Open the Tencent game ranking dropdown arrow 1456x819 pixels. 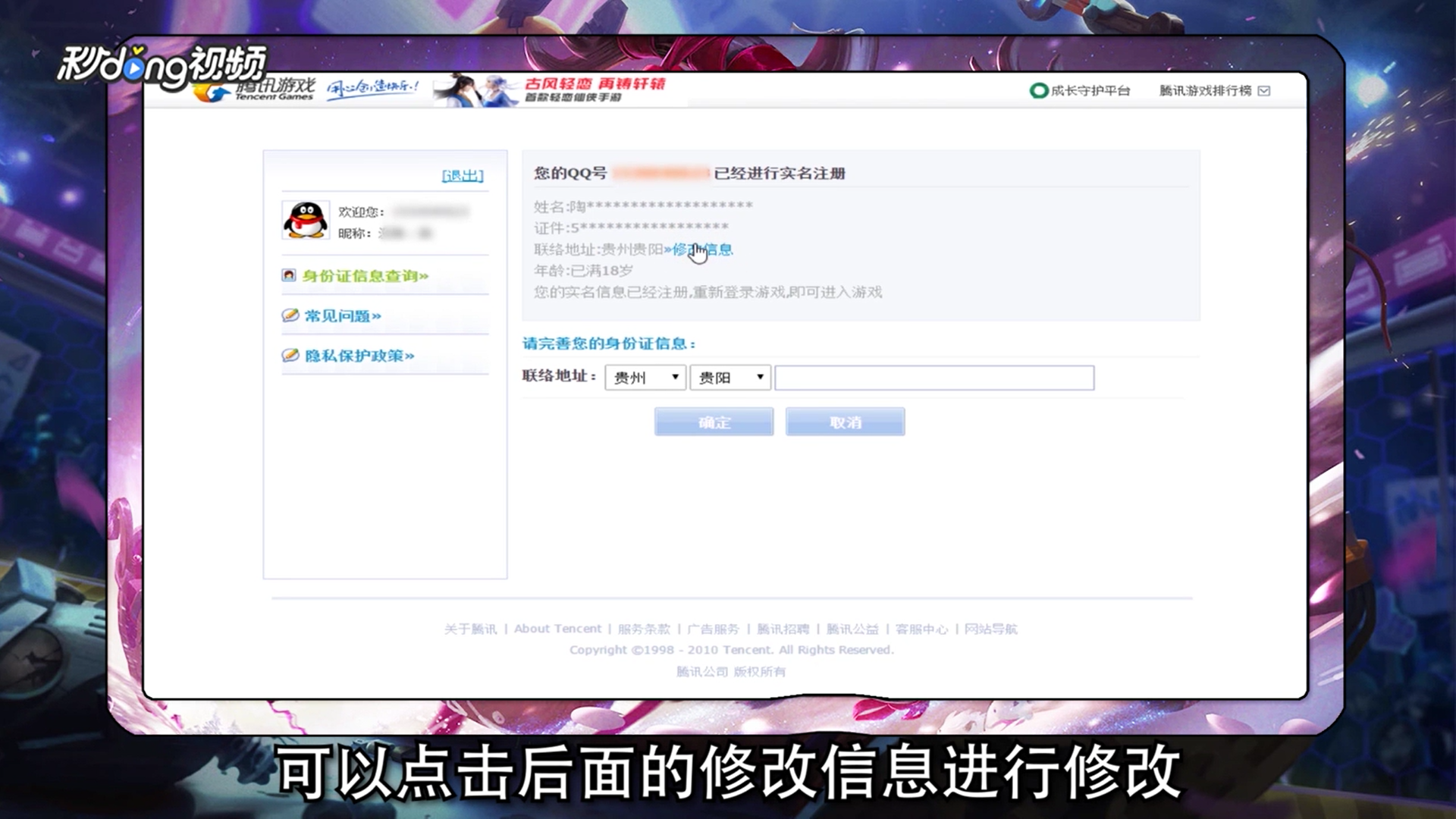click(1264, 91)
